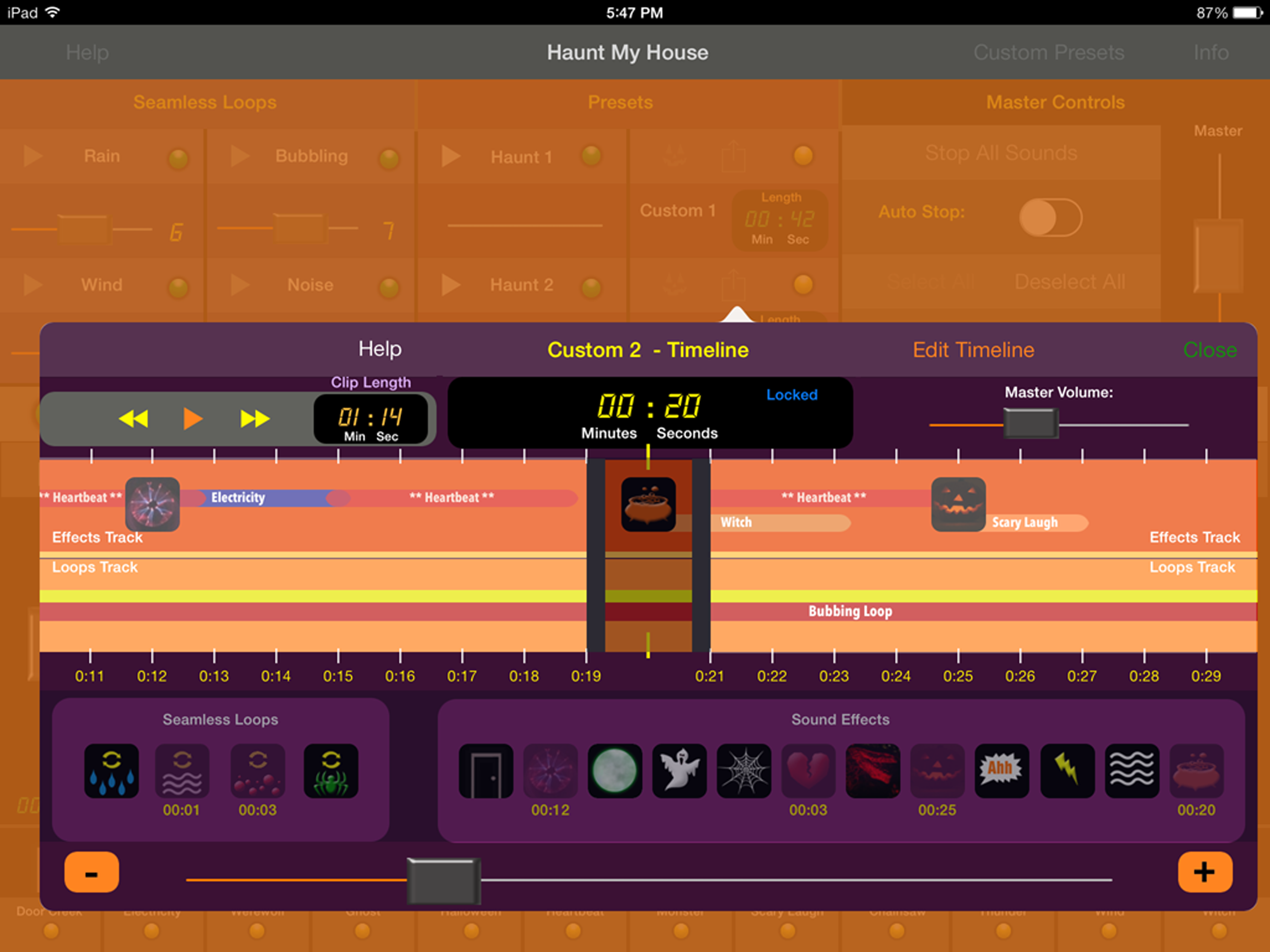Open Custom Presets in the main header
The image size is (1270, 952).
(x=1049, y=52)
